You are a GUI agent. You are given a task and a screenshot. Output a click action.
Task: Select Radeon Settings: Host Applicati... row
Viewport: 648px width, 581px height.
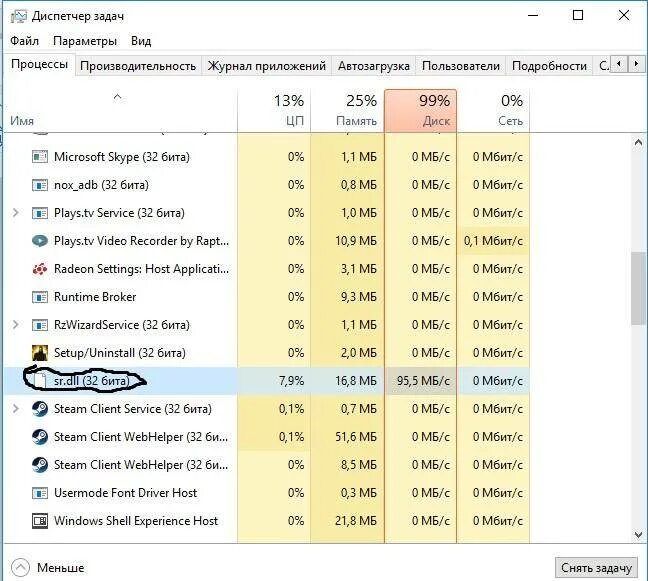point(267,269)
